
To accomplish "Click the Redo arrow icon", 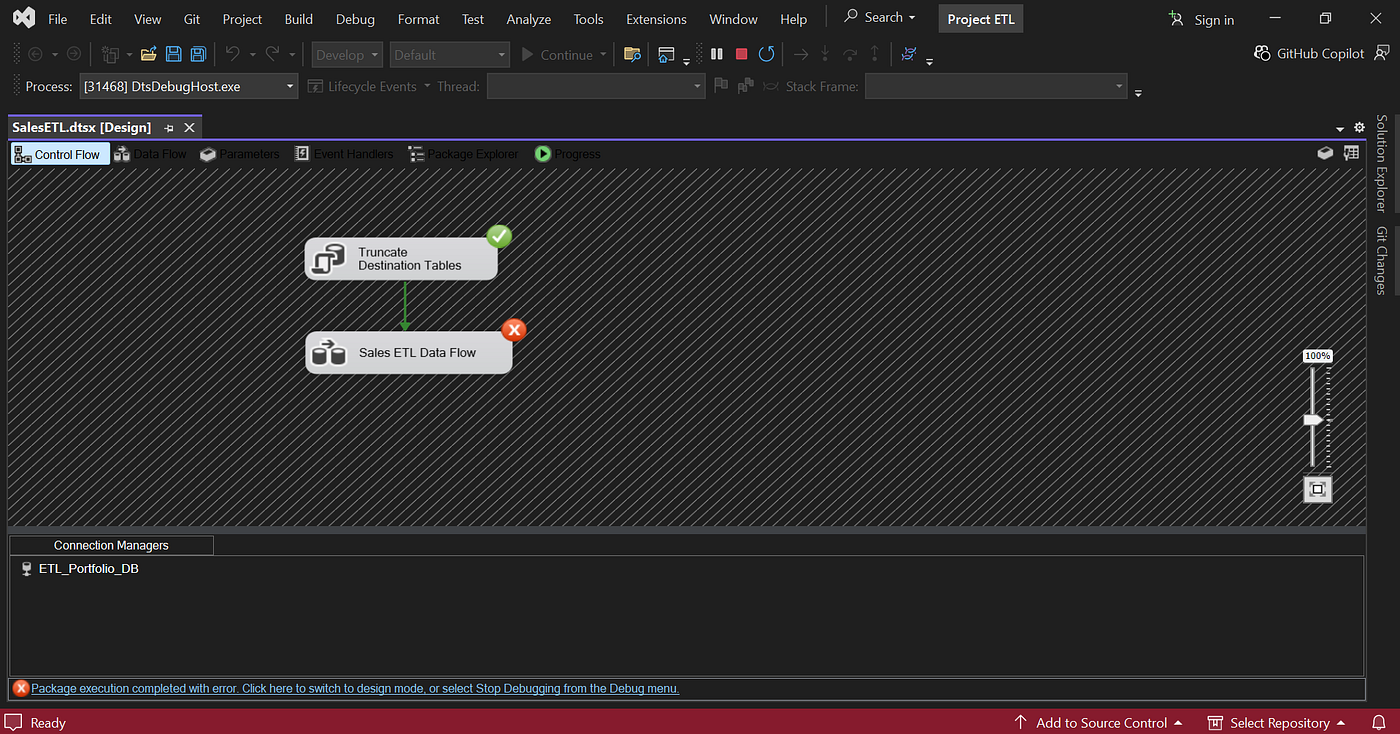I will click(272, 54).
